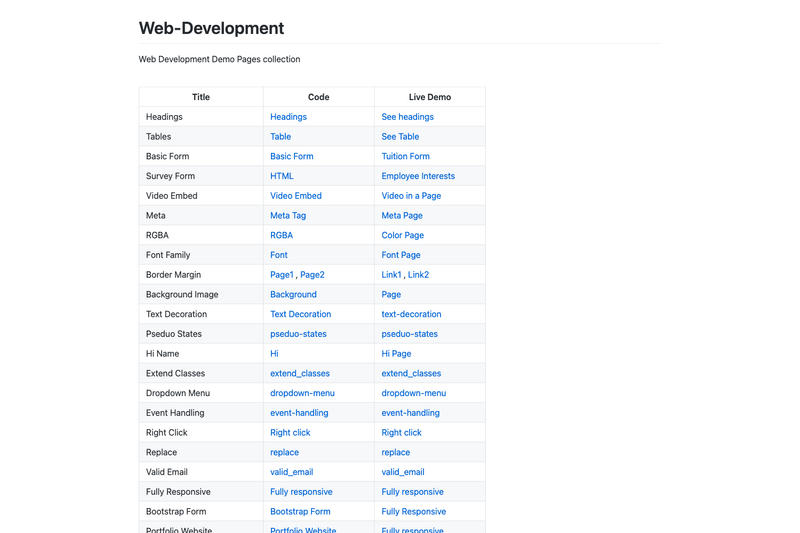Image resolution: width=800 pixels, height=533 pixels.
Task: Open the Bootstrap Form code link
Action: [300, 512]
